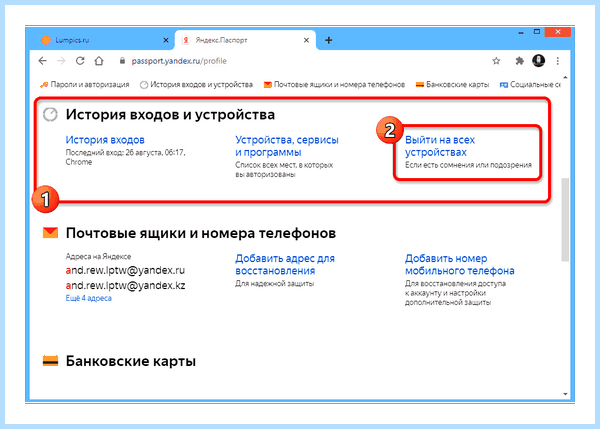Click the scrollbar up arrow
Image resolution: width=600 pixels, height=429 pixels.
[x=565, y=77]
